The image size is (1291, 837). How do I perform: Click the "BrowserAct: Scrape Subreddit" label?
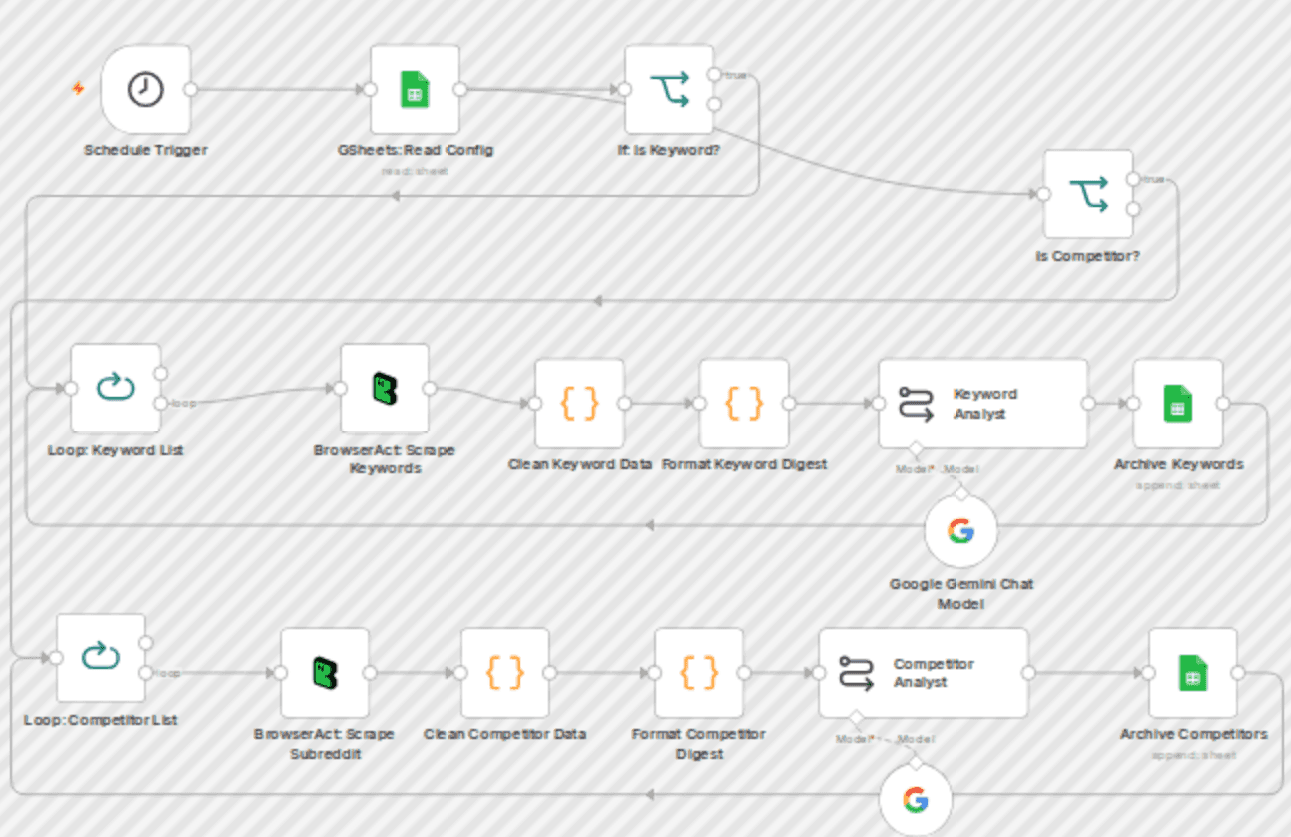pos(324,743)
